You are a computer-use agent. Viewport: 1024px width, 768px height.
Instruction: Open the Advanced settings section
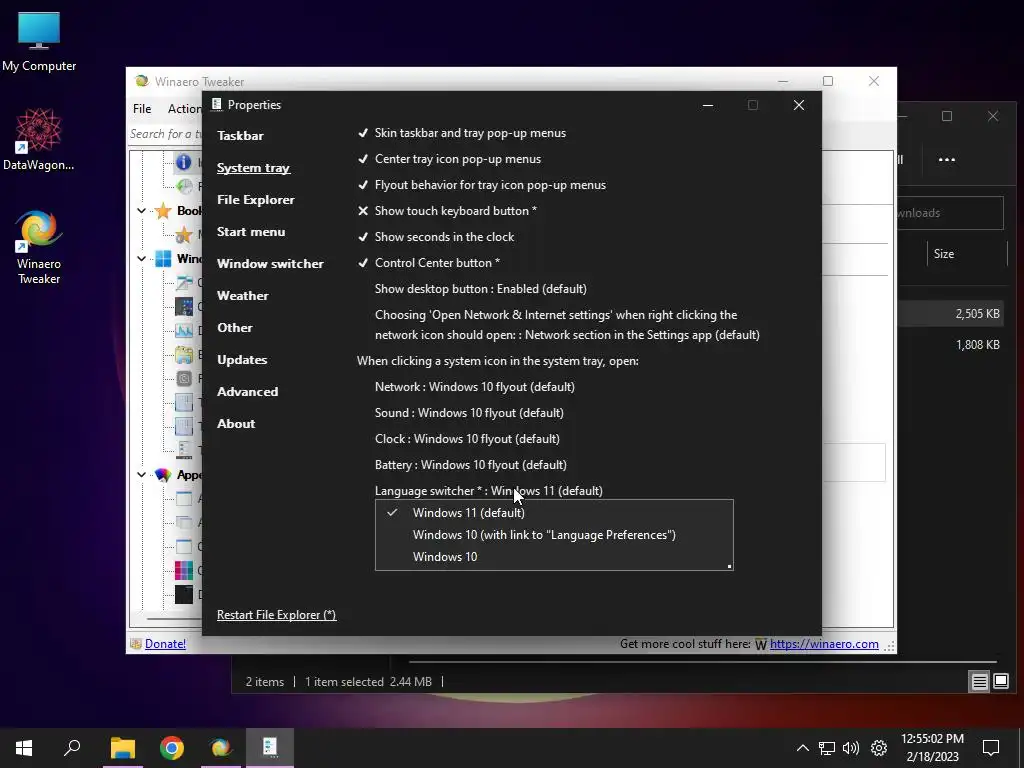[248, 392]
